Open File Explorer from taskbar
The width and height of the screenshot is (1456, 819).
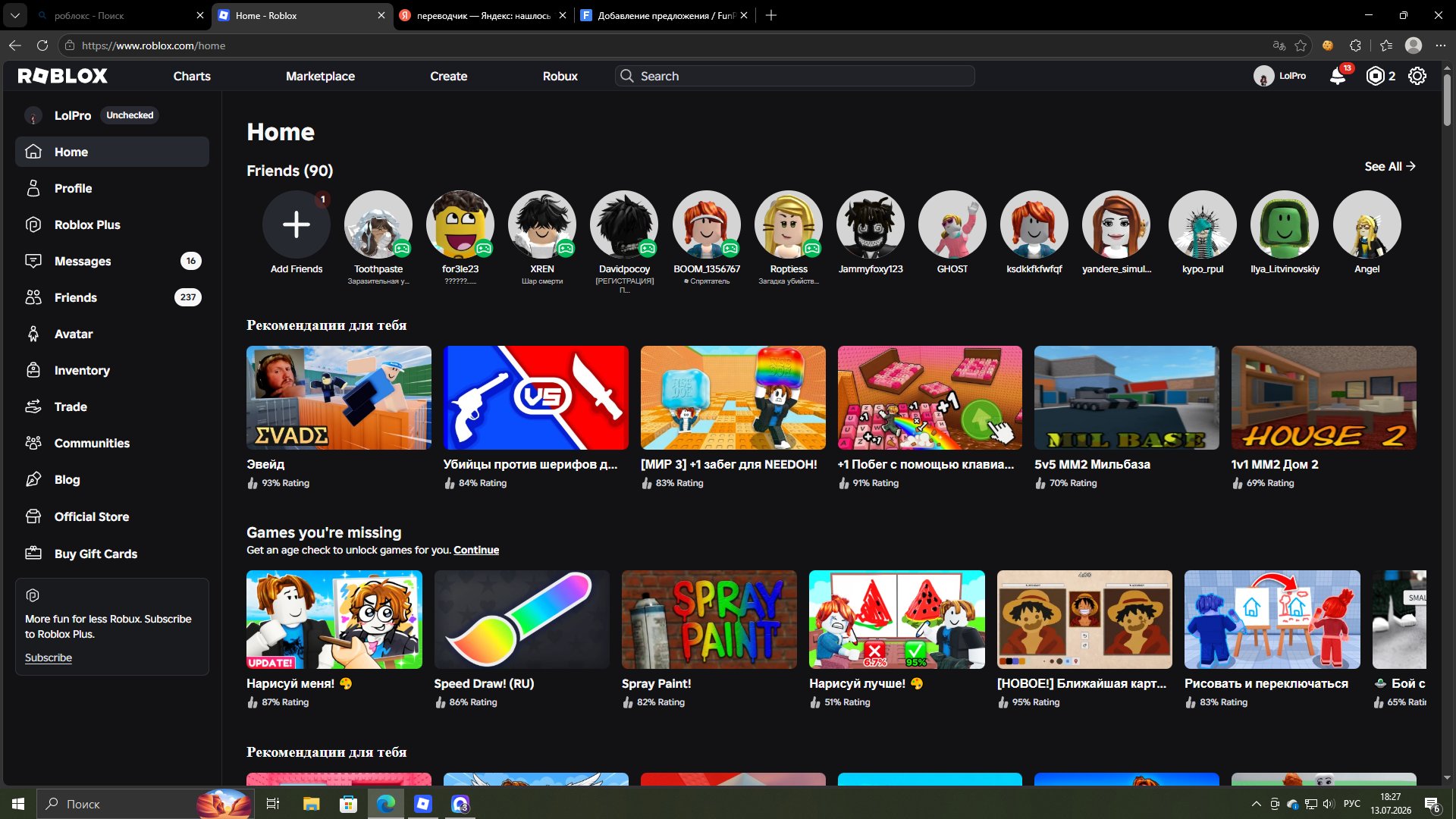(311, 804)
